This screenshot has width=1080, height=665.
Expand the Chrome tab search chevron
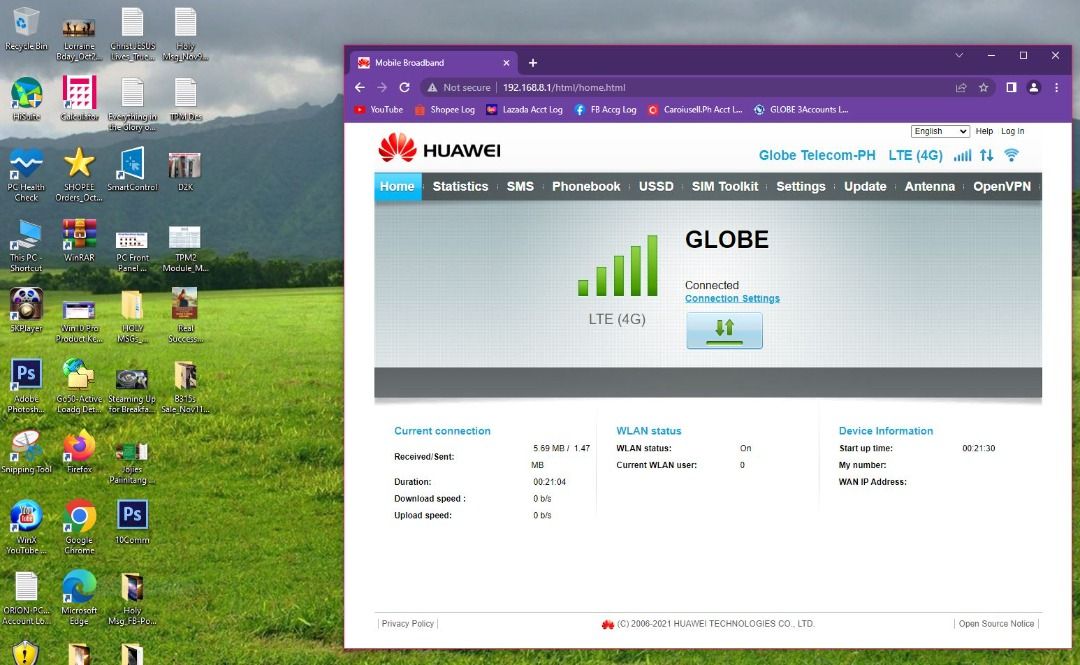click(959, 56)
